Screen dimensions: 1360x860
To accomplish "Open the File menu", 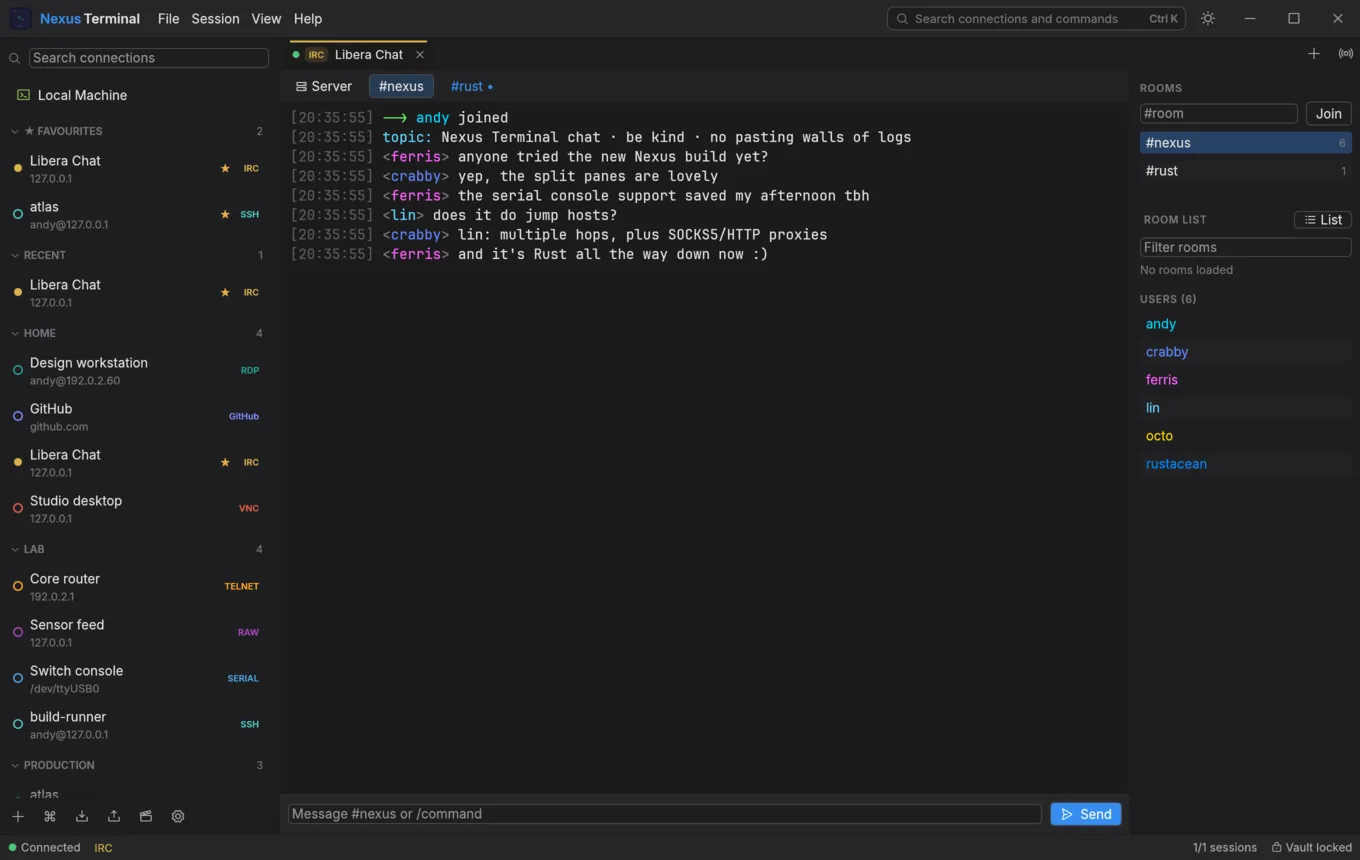I will click(x=168, y=18).
